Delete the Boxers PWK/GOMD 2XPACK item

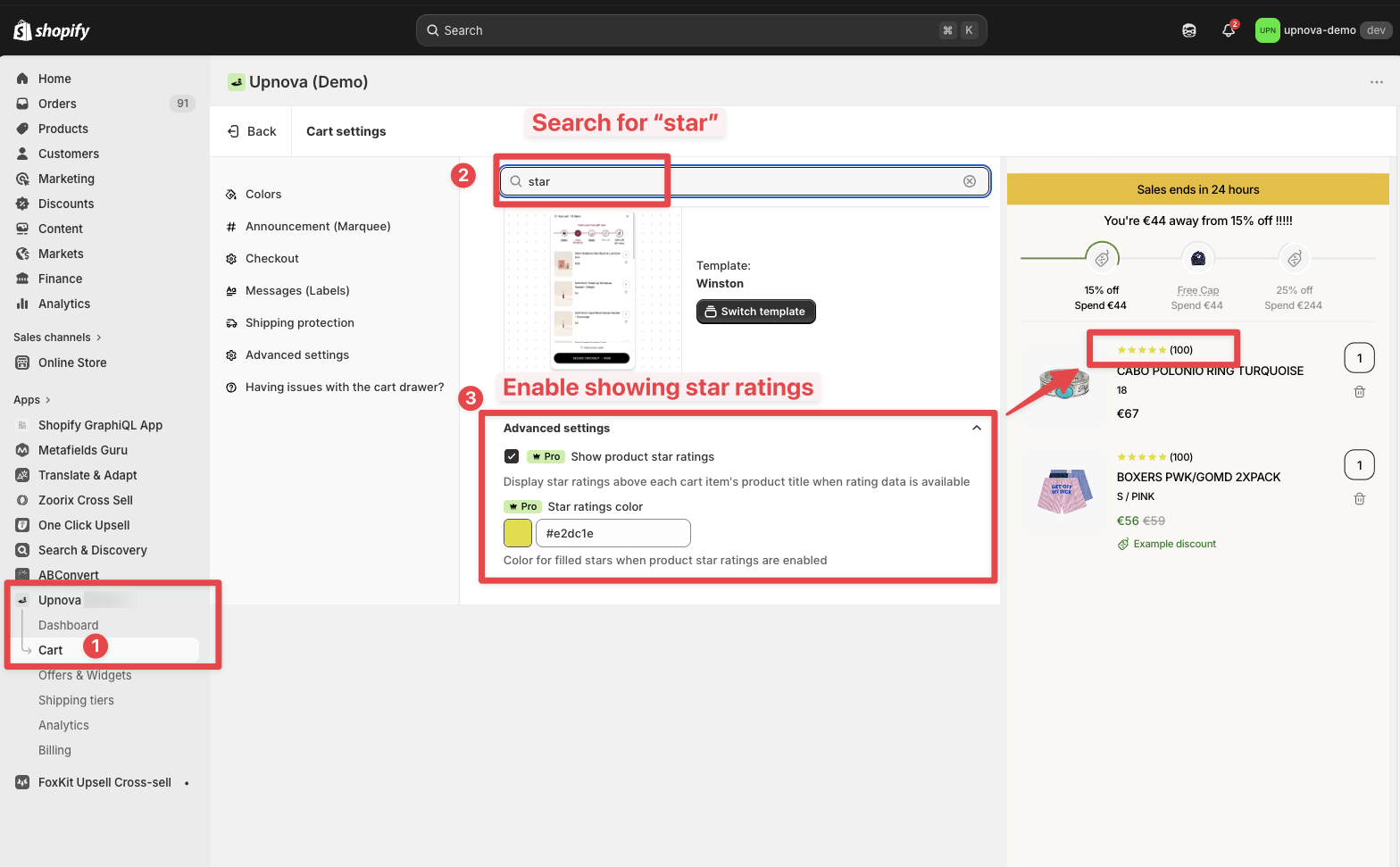coord(1360,499)
